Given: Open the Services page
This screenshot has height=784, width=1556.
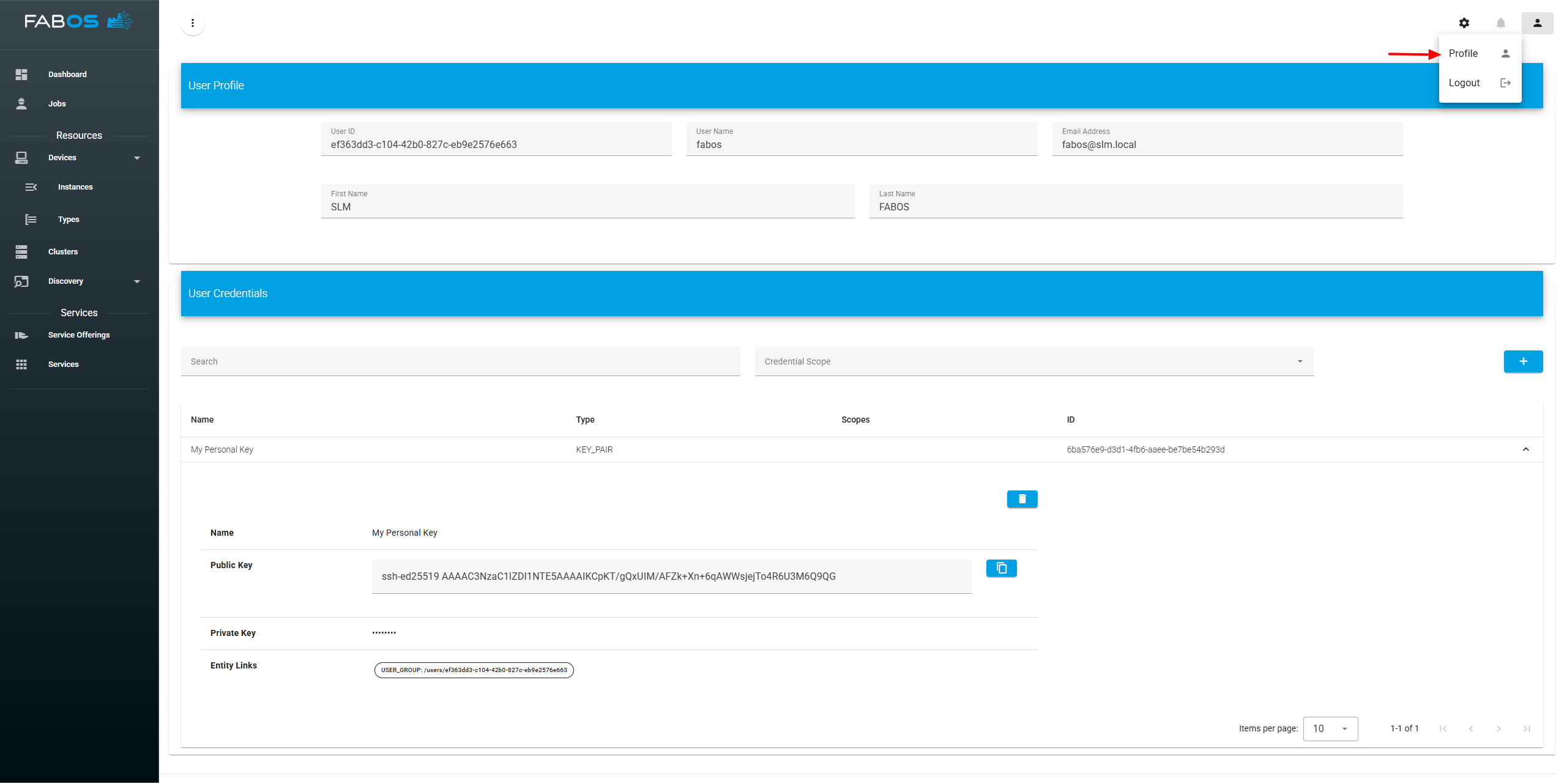Looking at the screenshot, I should (63, 364).
